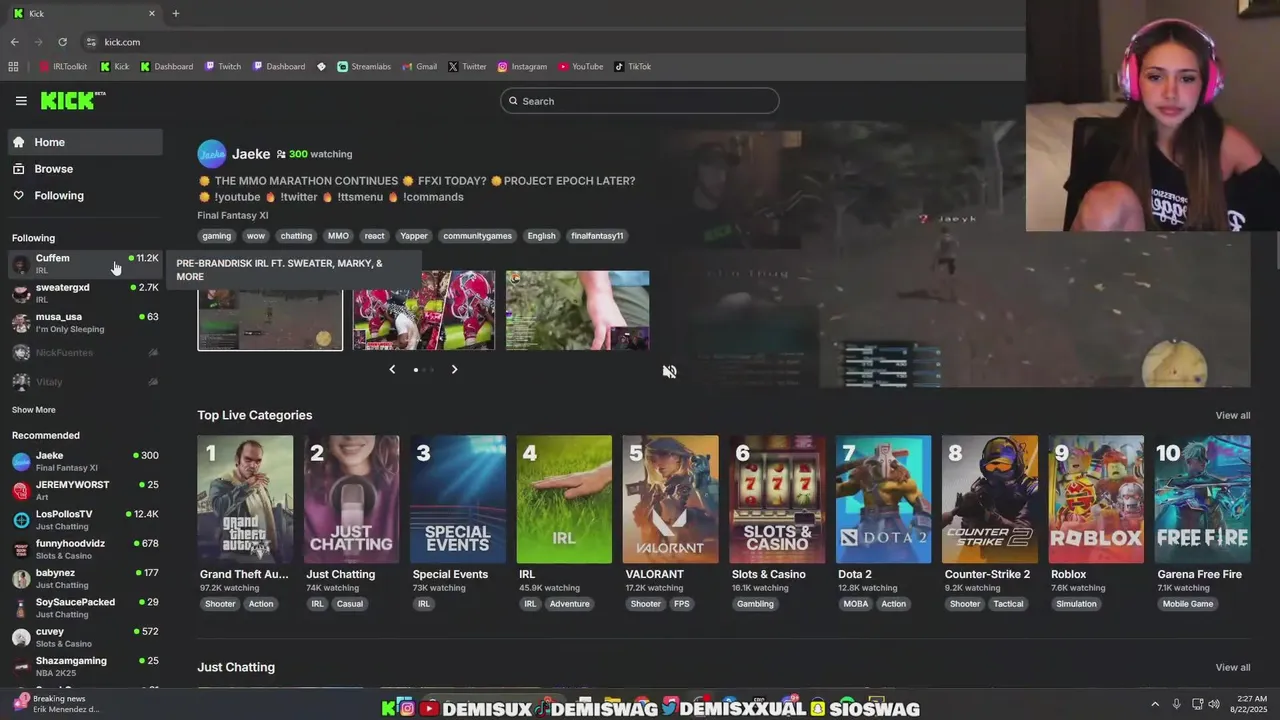This screenshot has height=720, width=1280.
Task: Select the "finalfantasy11" stream tag
Action: [x=597, y=236]
